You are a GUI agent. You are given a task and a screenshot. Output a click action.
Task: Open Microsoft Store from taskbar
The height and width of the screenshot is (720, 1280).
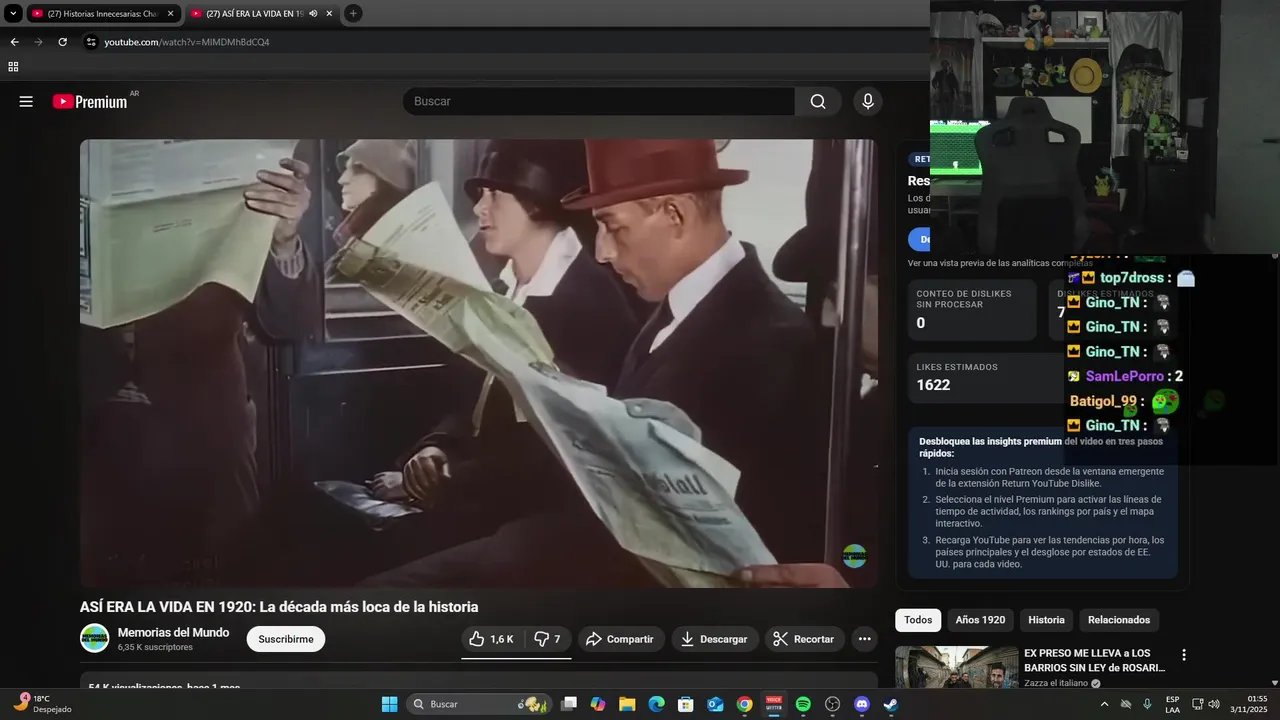point(686,704)
